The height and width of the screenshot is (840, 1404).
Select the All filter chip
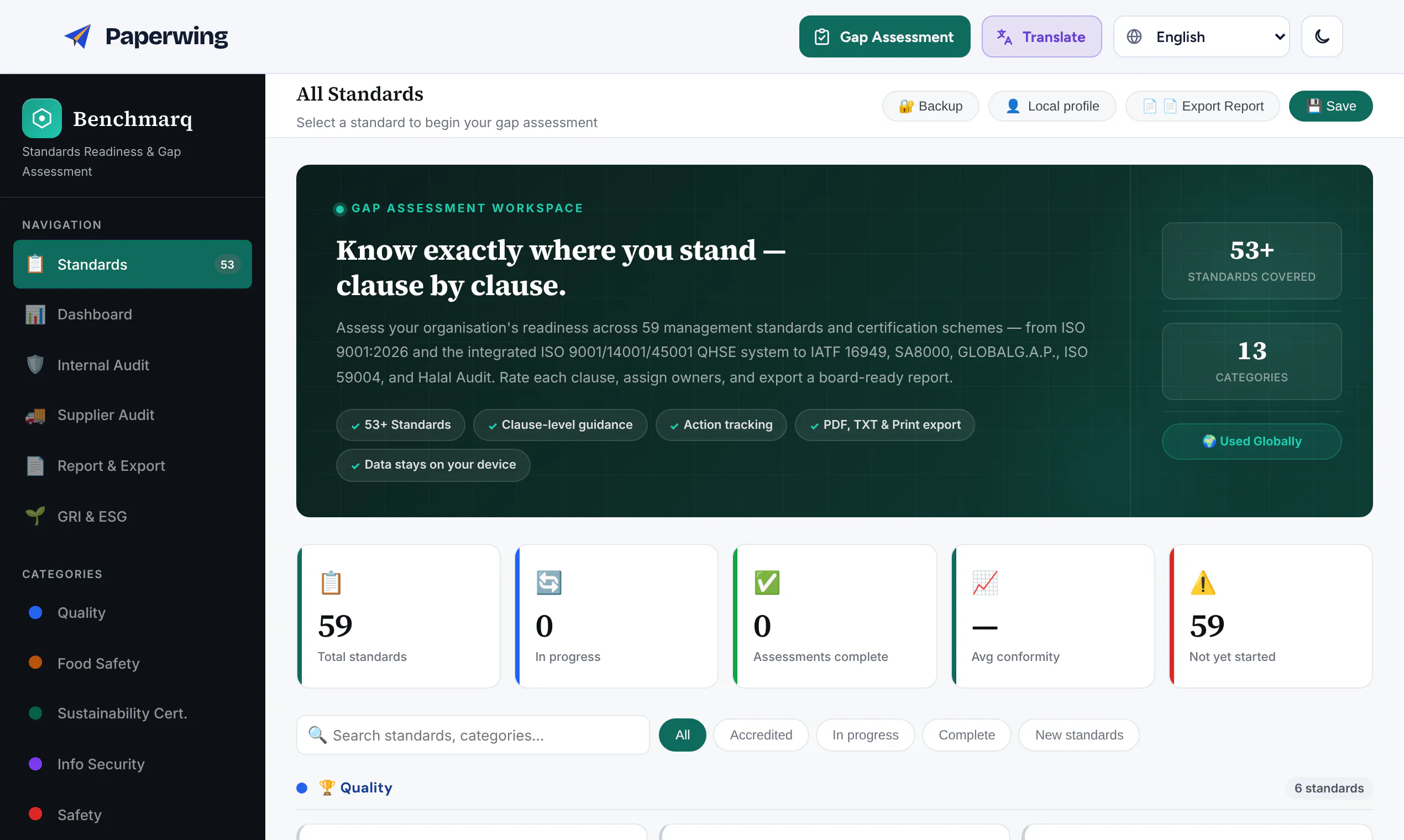(682, 734)
